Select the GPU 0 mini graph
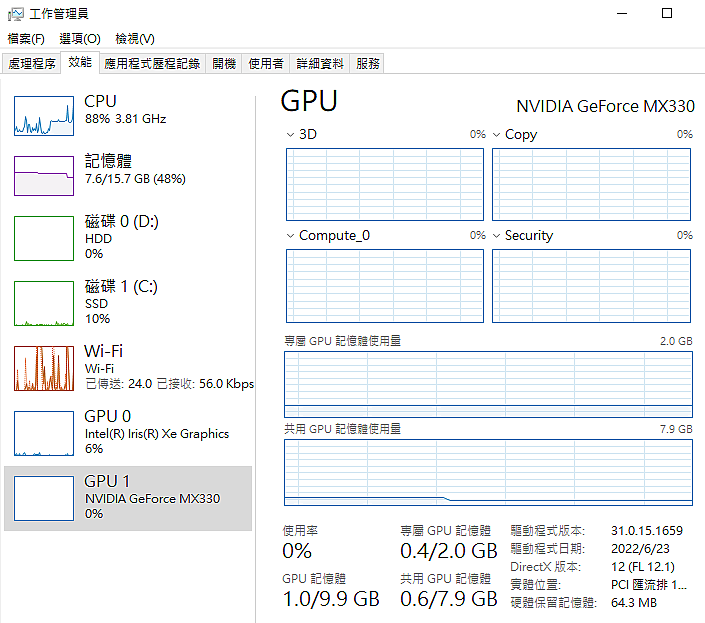Image resolution: width=705 pixels, height=623 pixels. click(44, 433)
